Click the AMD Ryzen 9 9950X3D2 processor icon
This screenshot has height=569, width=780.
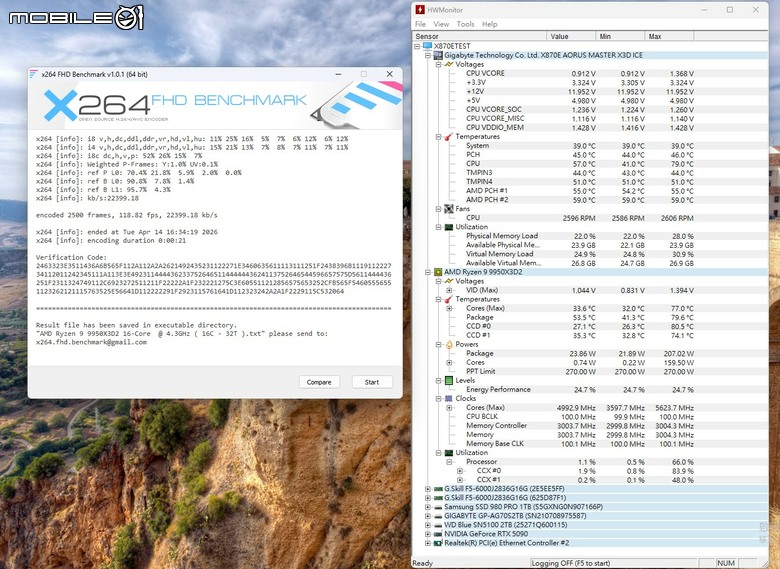coord(438,272)
